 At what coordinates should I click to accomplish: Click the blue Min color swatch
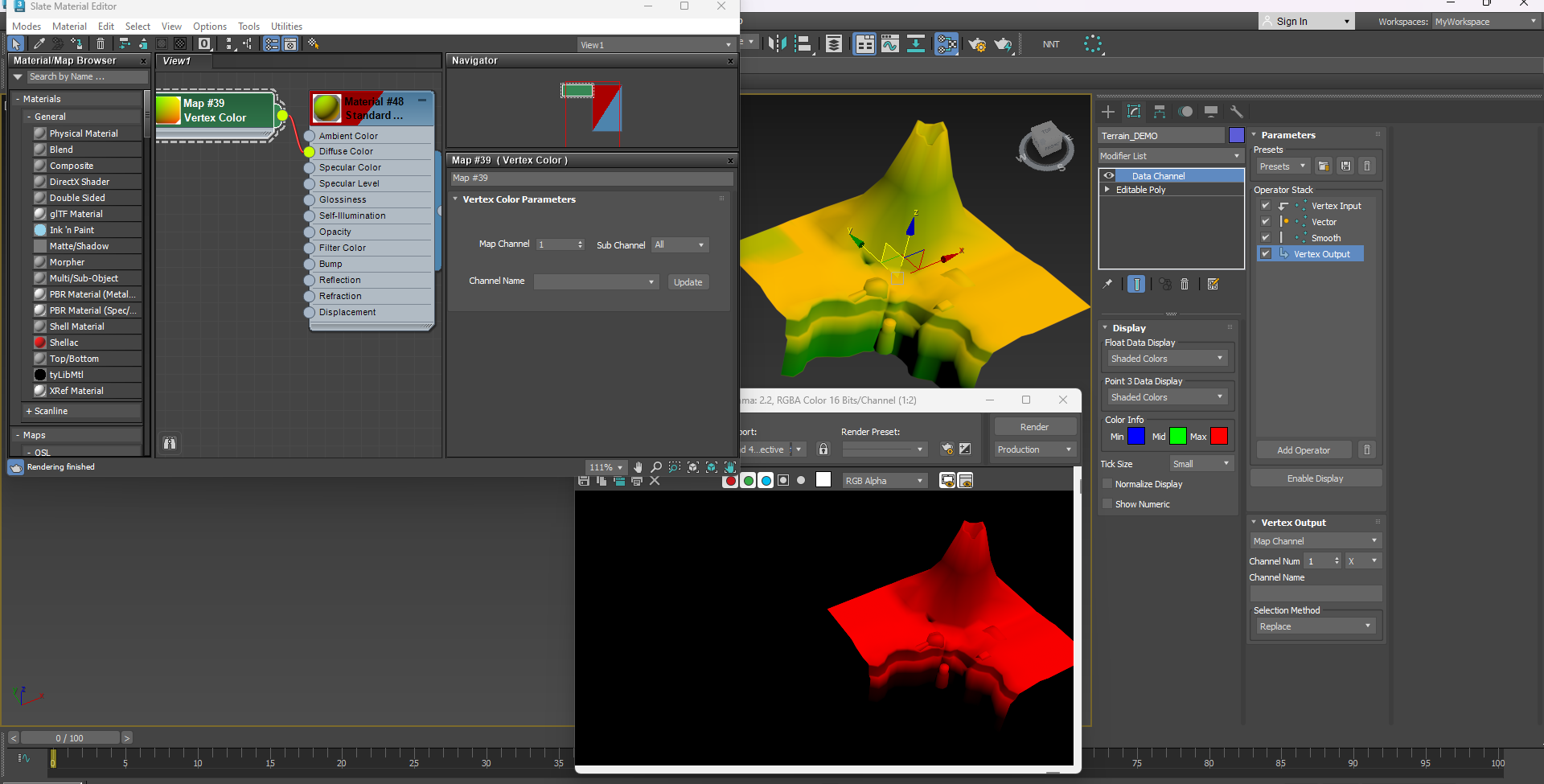1136,437
